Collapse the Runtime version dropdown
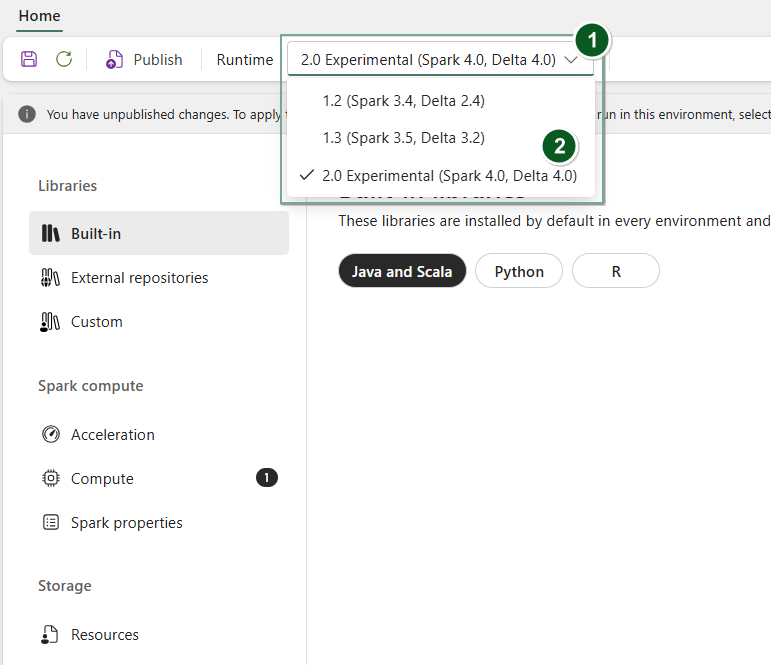Image resolution: width=781 pixels, height=665 pixels. [570, 60]
